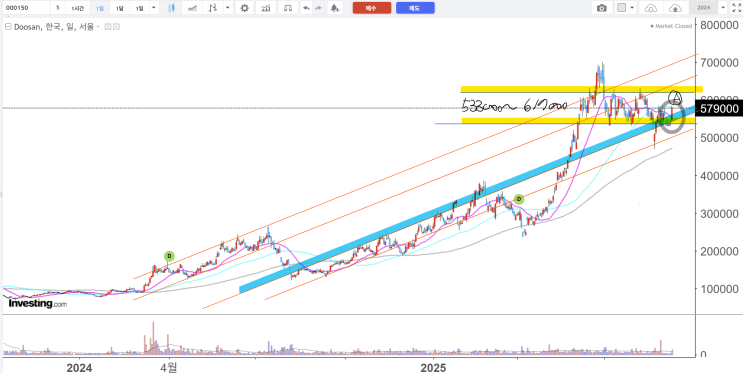
Task: Take a chart snapshot with camera icon
Action: (x=602, y=8)
